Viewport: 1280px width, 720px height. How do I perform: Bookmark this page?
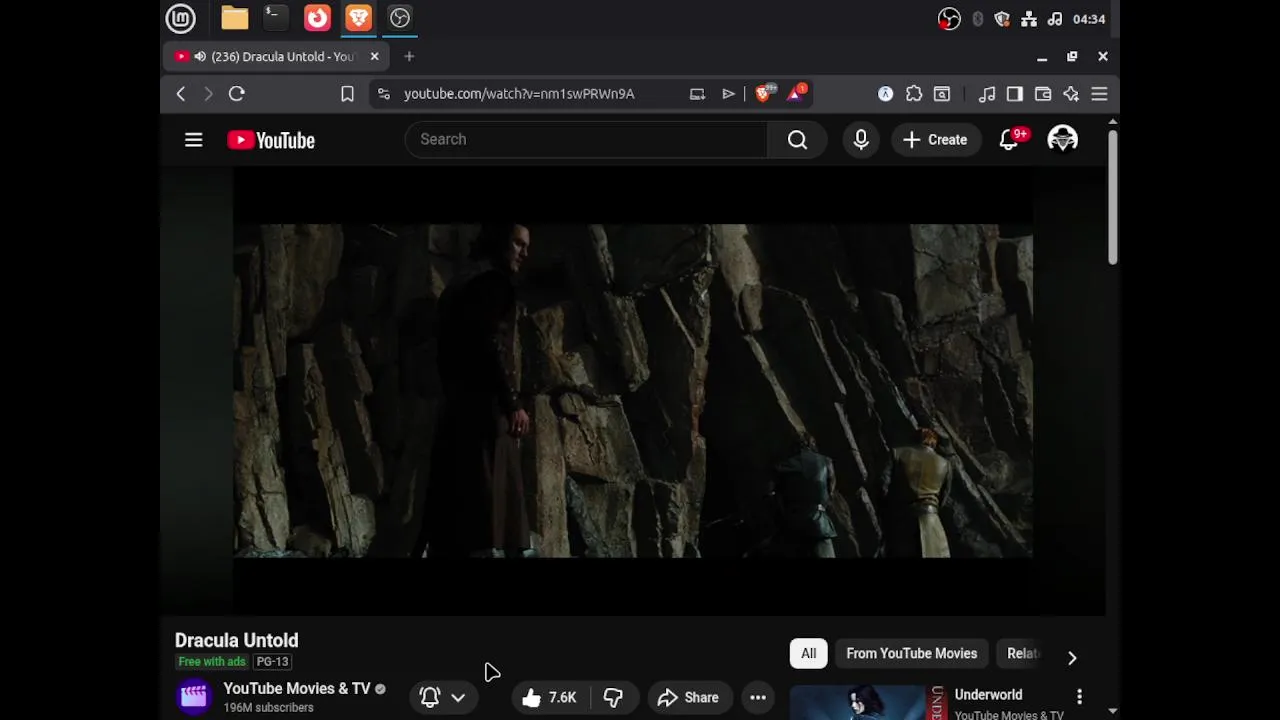[x=347, y=94]
